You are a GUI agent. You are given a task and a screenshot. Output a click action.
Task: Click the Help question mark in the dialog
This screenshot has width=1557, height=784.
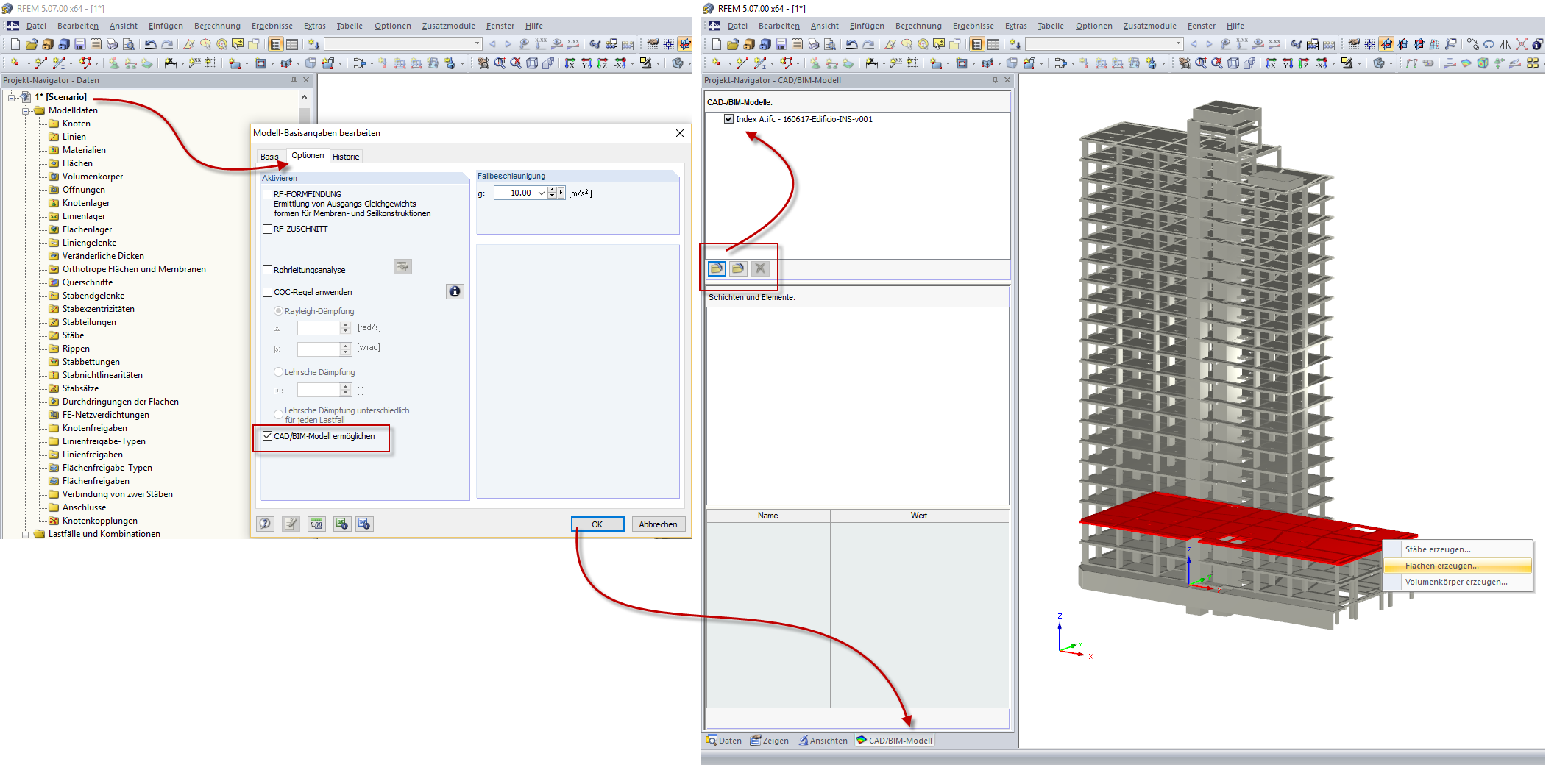click(x=265, y=524)
